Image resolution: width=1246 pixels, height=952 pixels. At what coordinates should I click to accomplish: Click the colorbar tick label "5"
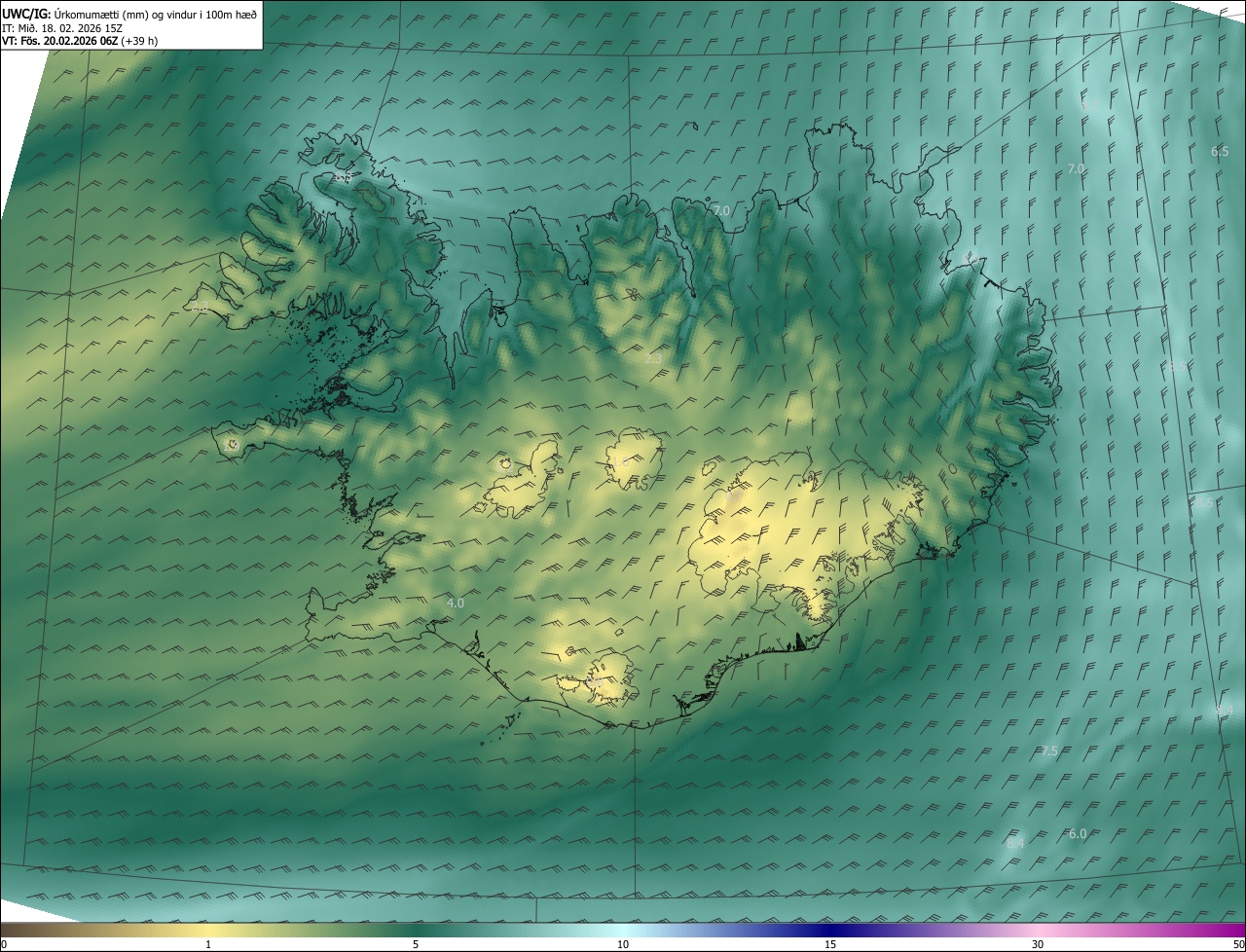coord(416,945)
